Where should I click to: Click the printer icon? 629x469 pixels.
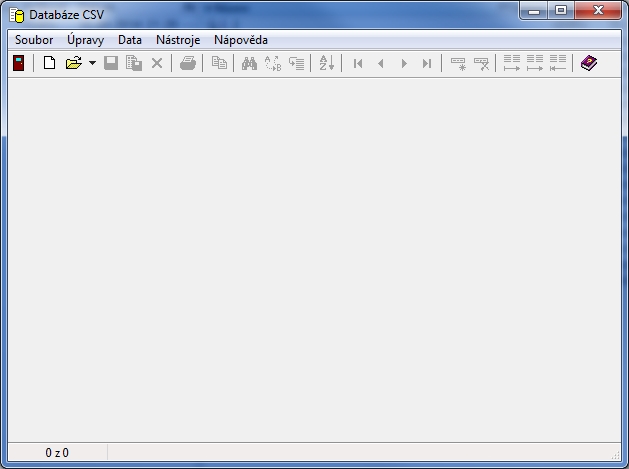188,63
